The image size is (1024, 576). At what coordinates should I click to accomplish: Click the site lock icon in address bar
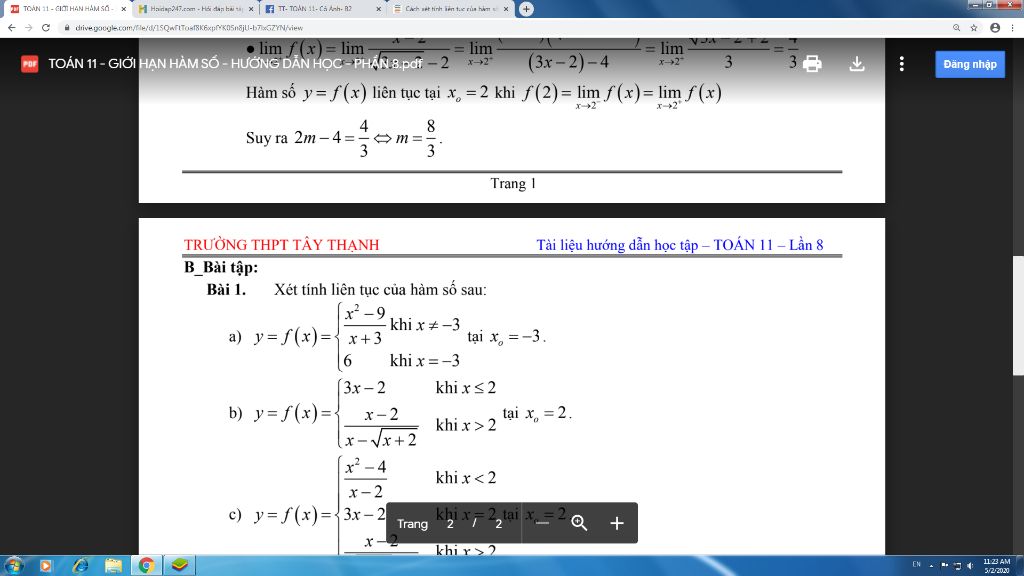(67, 27)
